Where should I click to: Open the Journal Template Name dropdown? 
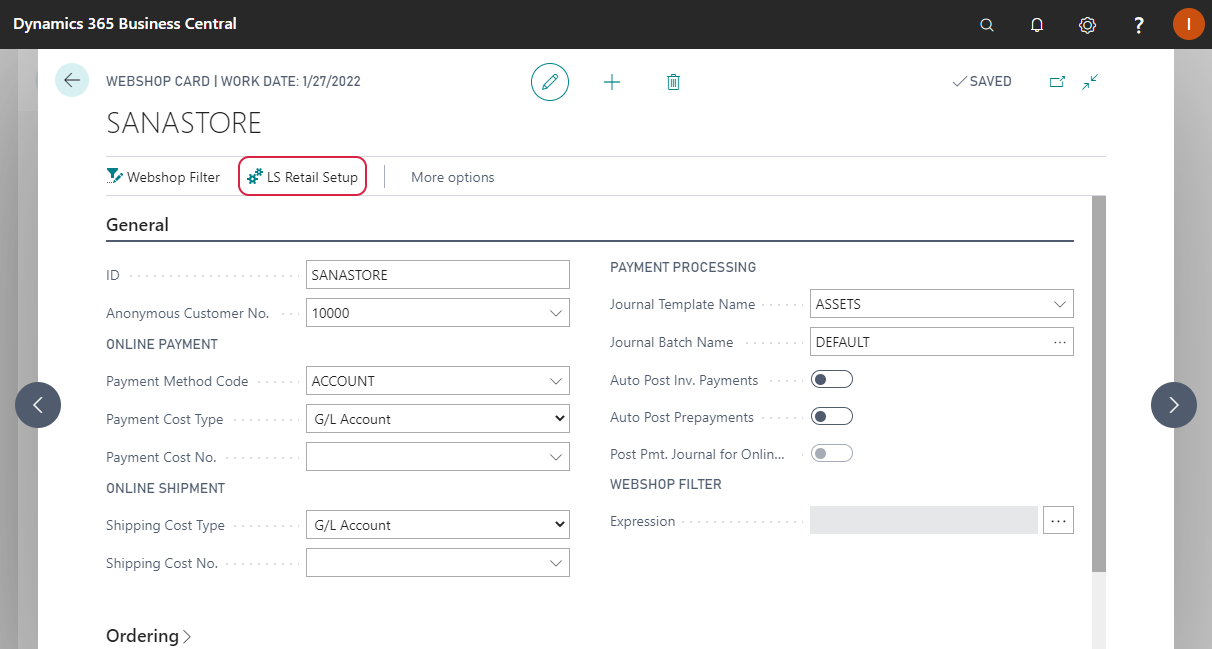click(1061, 304)
